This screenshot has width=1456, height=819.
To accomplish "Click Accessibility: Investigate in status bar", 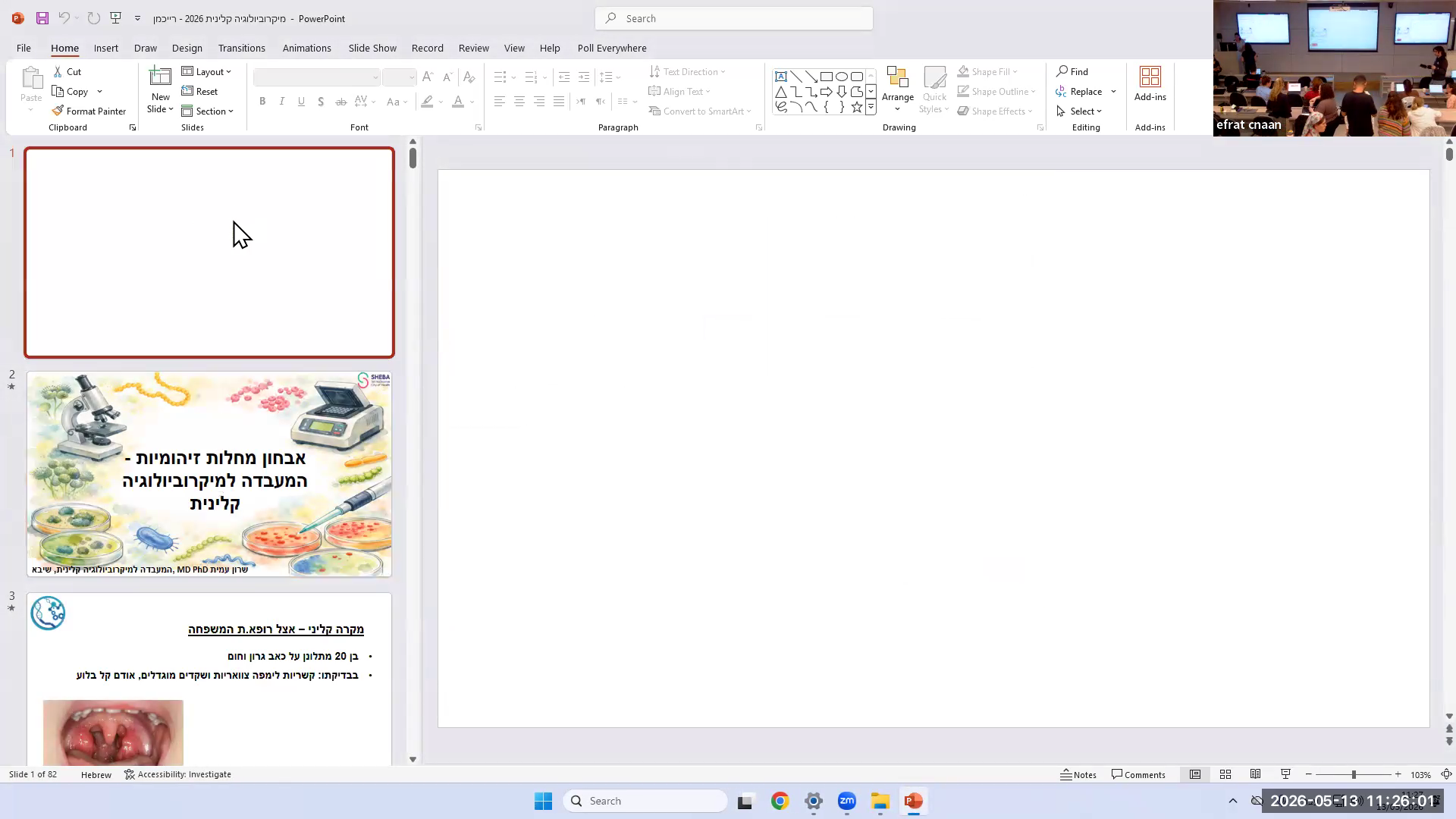I will (177, 774).
